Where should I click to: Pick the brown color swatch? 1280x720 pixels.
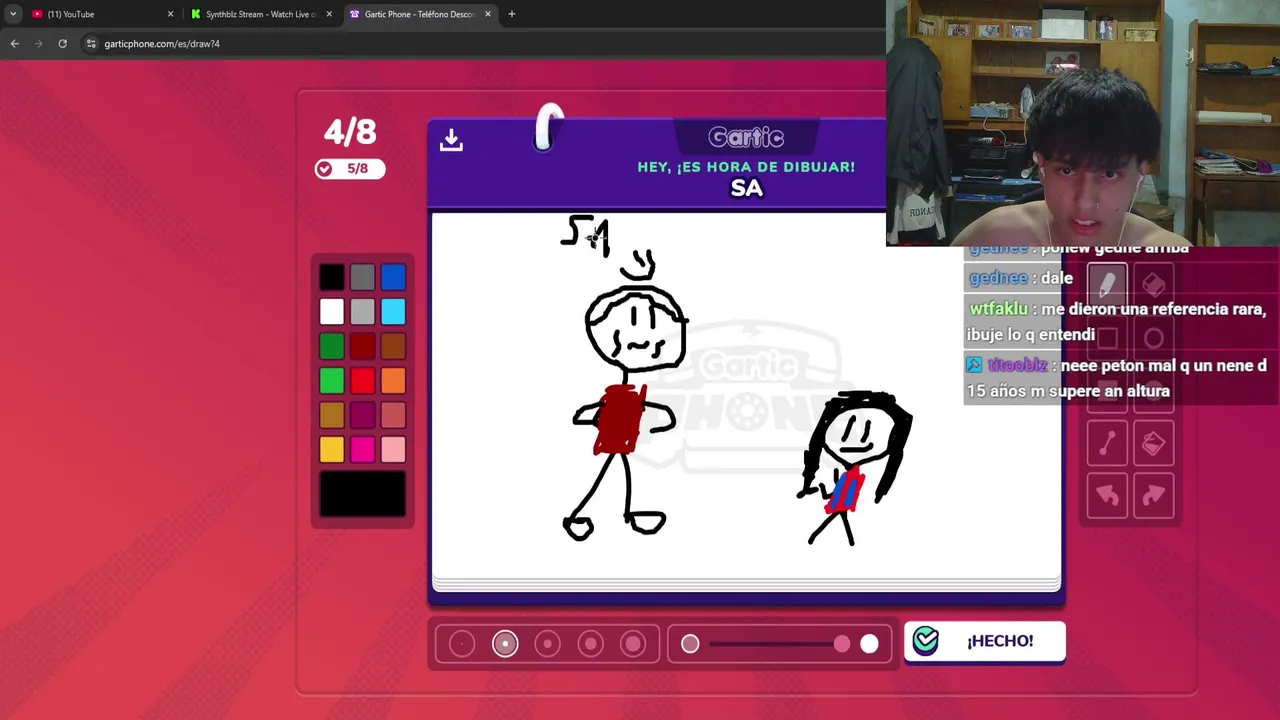coord(393,346)
